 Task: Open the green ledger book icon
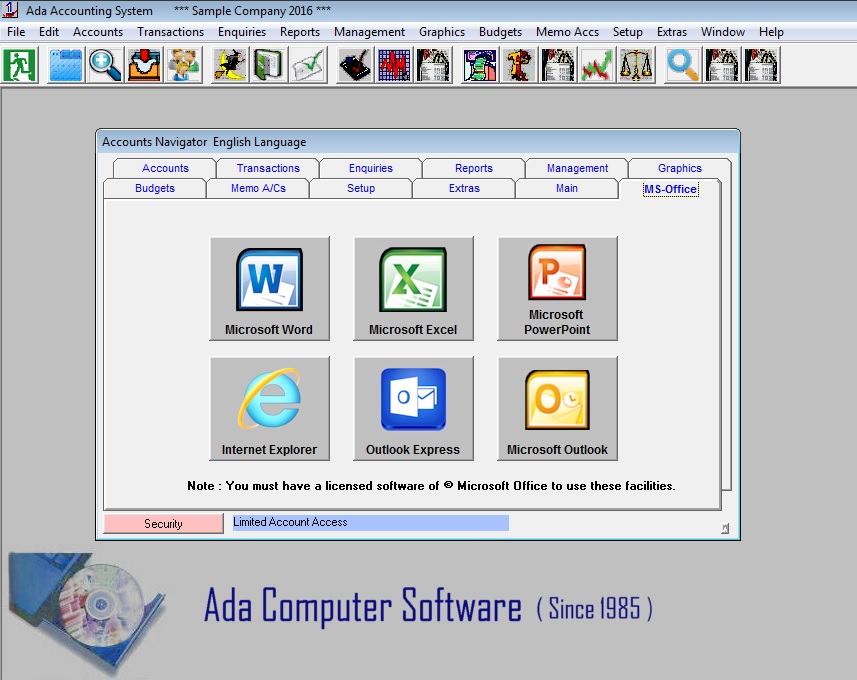[269, 65]
